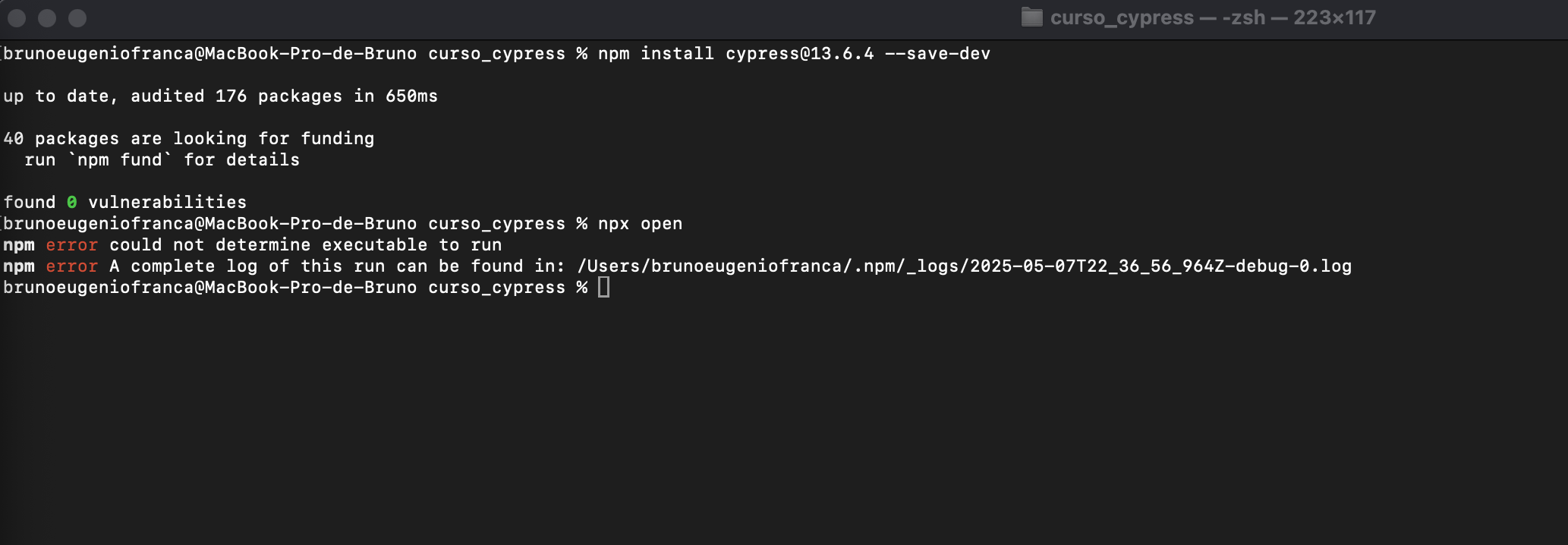This screenshot has width=1568, height=545.
Task: Close the terminal window with leftmost button
Action: [17, 18]
